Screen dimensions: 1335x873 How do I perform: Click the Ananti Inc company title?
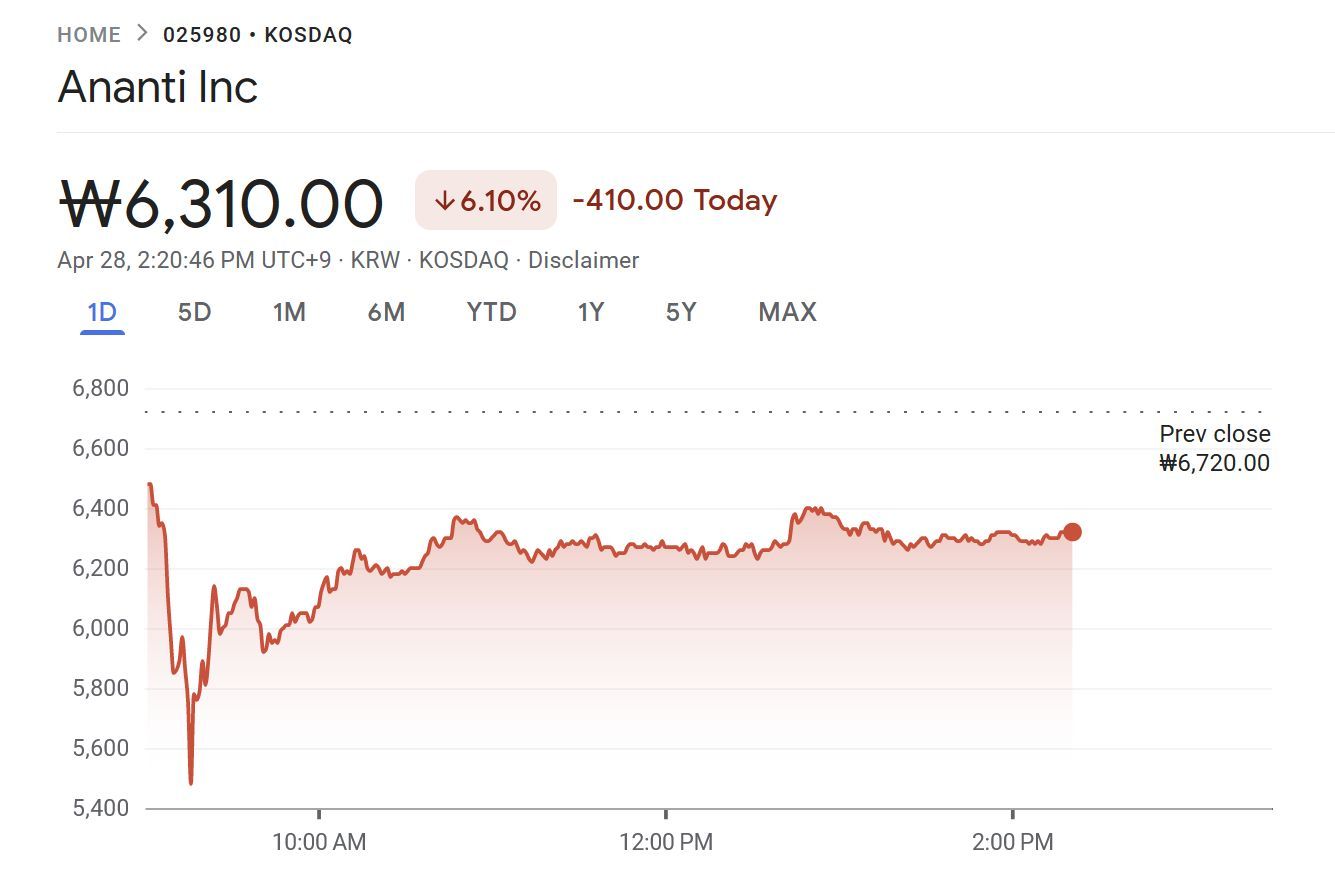click(x=158, y=87)
